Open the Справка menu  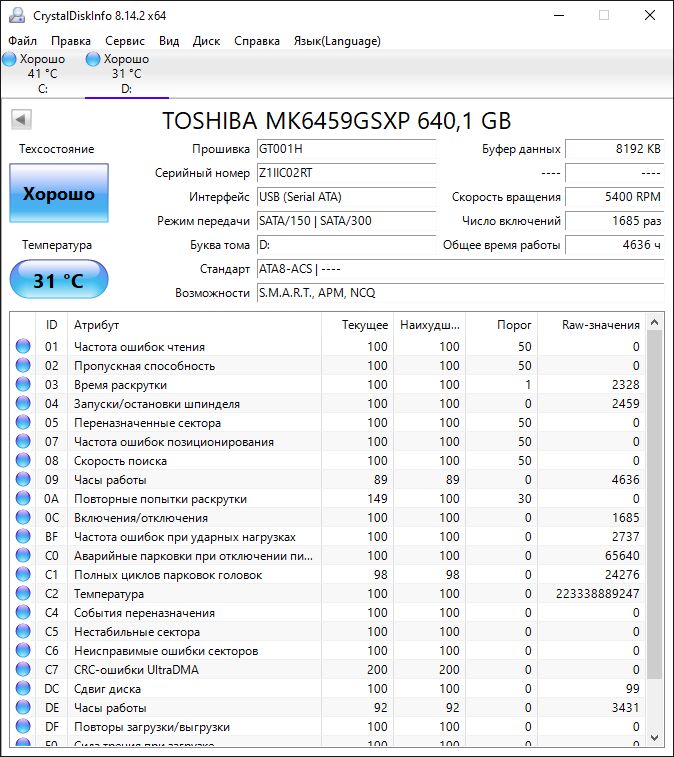(257, 41)
